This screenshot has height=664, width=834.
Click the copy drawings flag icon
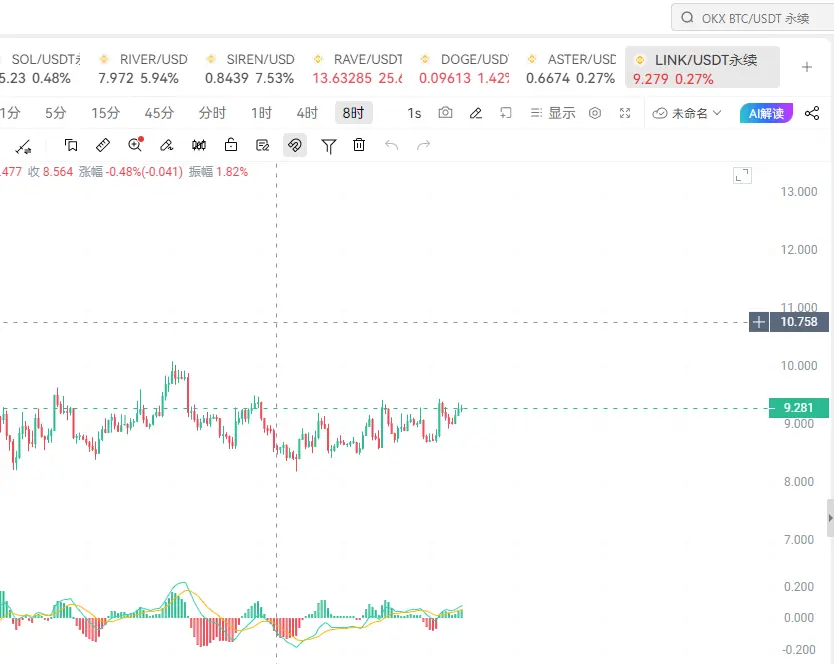pos(71,145)
